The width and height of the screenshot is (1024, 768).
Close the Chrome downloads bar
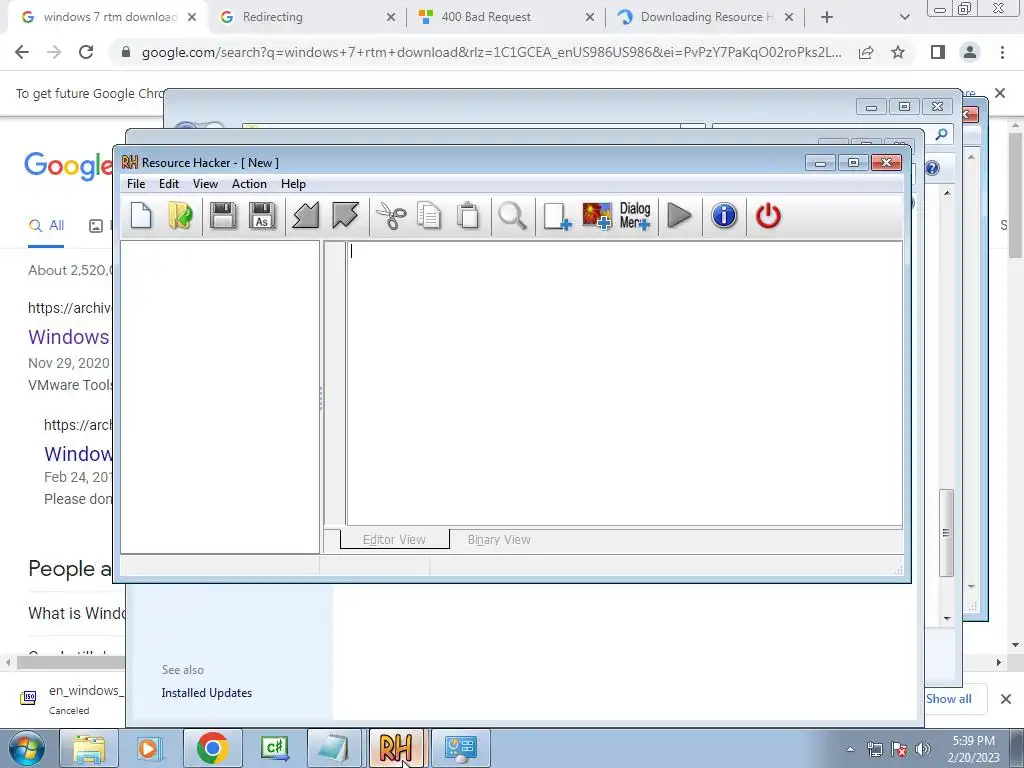[x=1006, y=699]
